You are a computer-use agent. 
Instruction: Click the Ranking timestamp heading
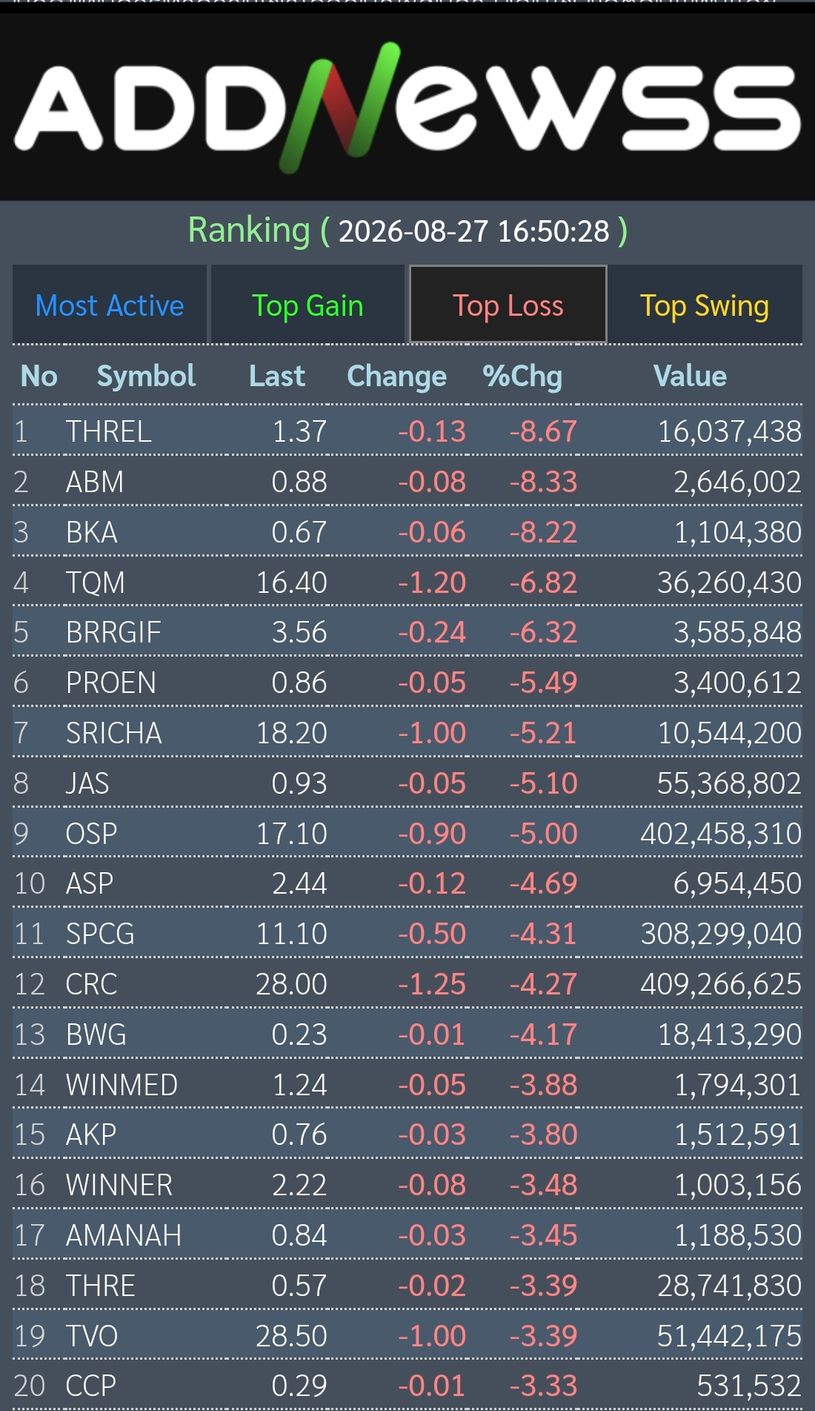click(x=408, y=231)
